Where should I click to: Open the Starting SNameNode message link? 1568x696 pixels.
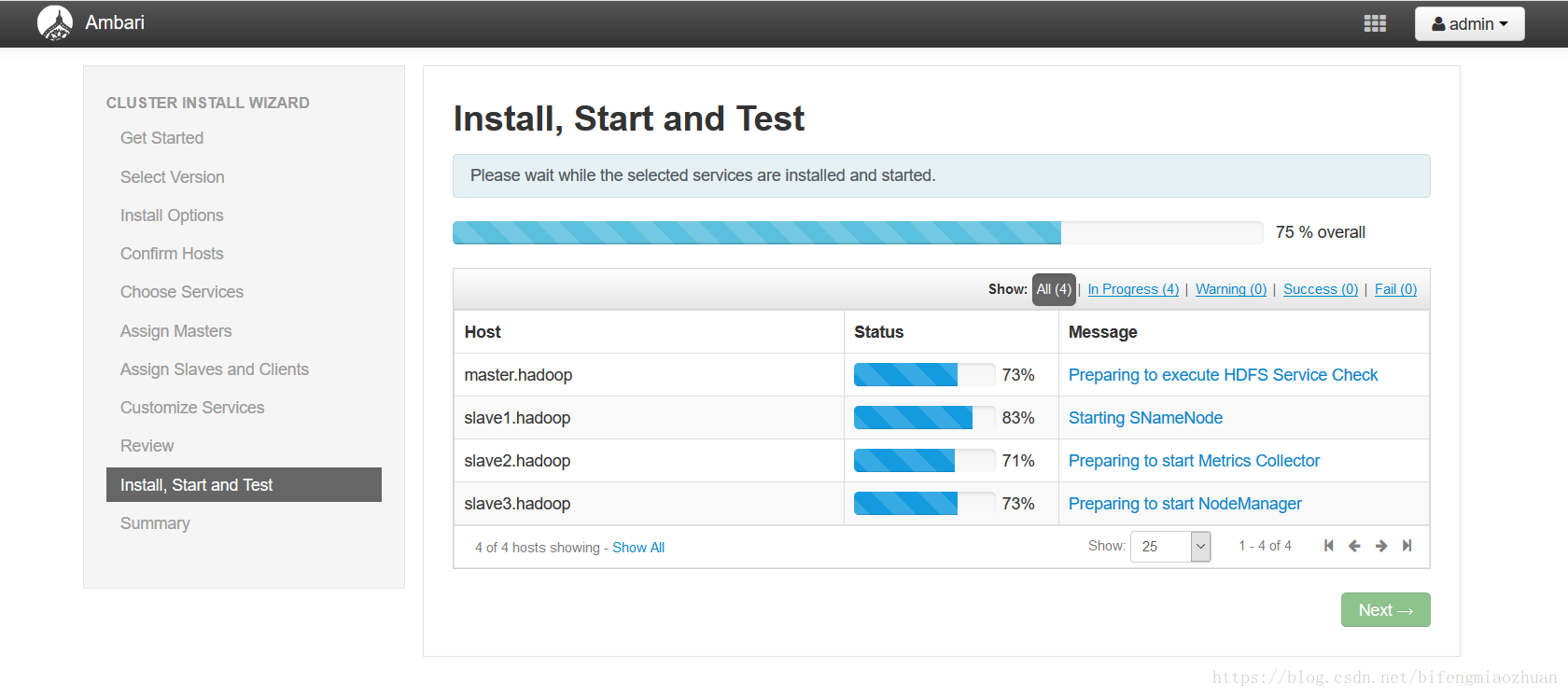[1145, 418]
